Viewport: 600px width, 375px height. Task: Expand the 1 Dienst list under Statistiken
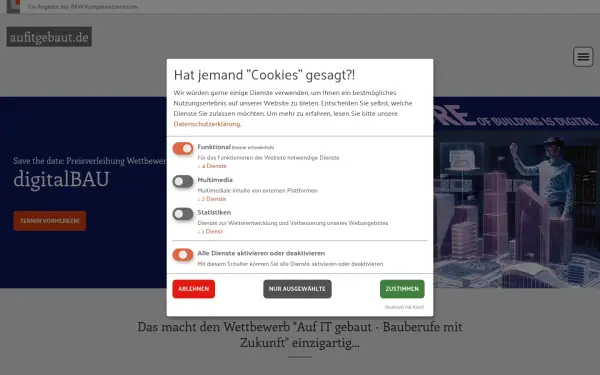point(210,232)
